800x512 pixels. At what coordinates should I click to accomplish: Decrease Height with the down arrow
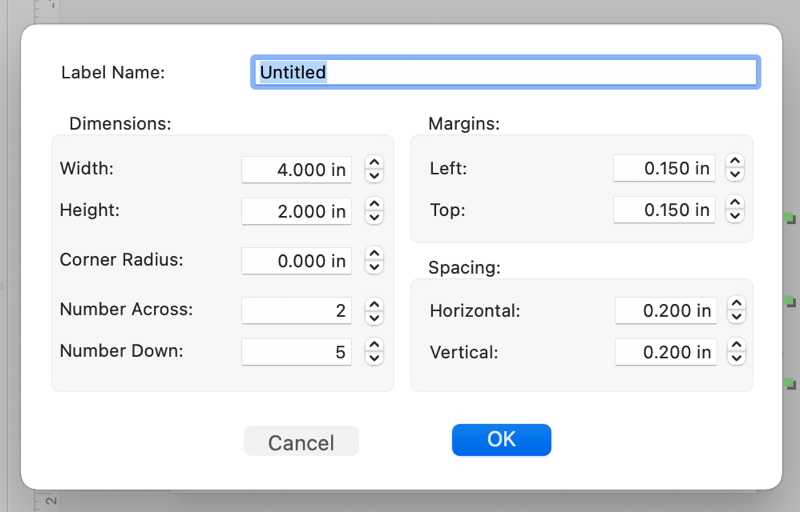point(374,218)
